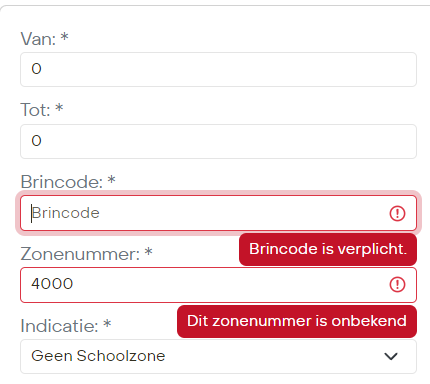This screenshot has height=384, width=430.
Task: Click the 'Dit zonenummer is onbekend' tooltip
Action: coord(297,321)
